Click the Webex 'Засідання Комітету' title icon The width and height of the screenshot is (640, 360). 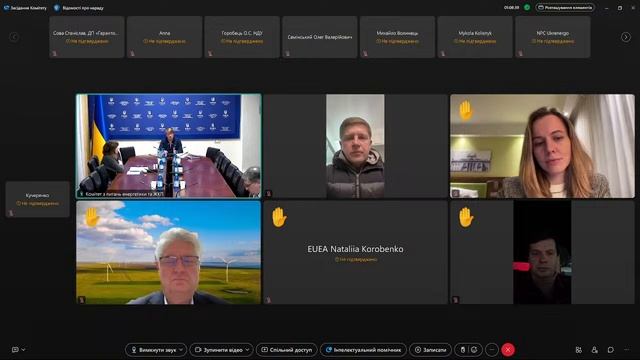pyautogui.click(x=7, y=8)
